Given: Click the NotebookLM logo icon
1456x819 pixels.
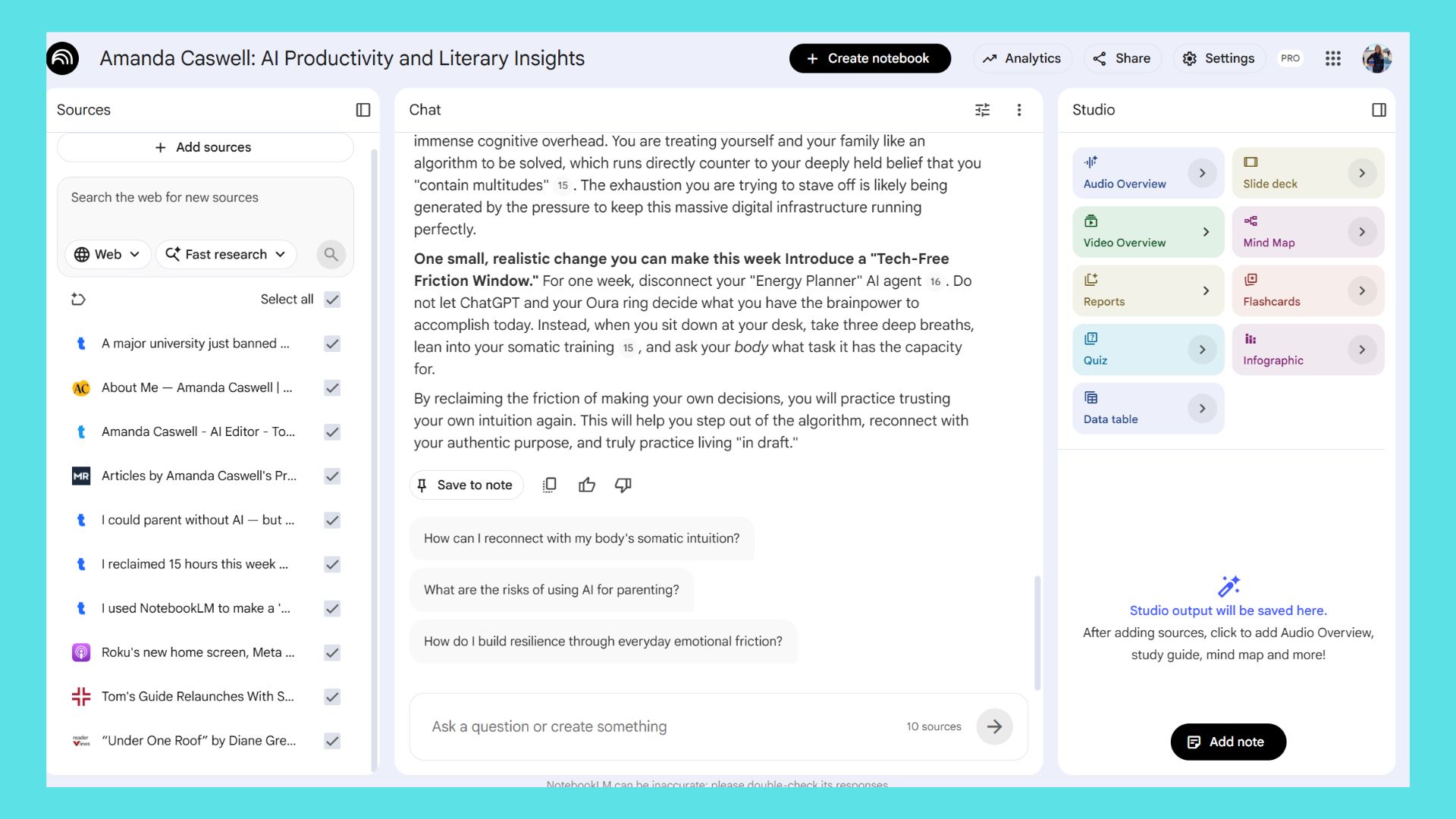Looking at the screenshot, I should point(62,58).
